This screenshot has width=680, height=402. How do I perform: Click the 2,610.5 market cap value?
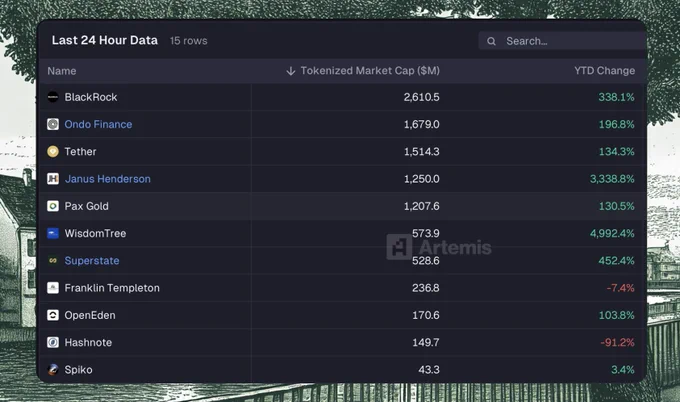[x=422, y=97]
